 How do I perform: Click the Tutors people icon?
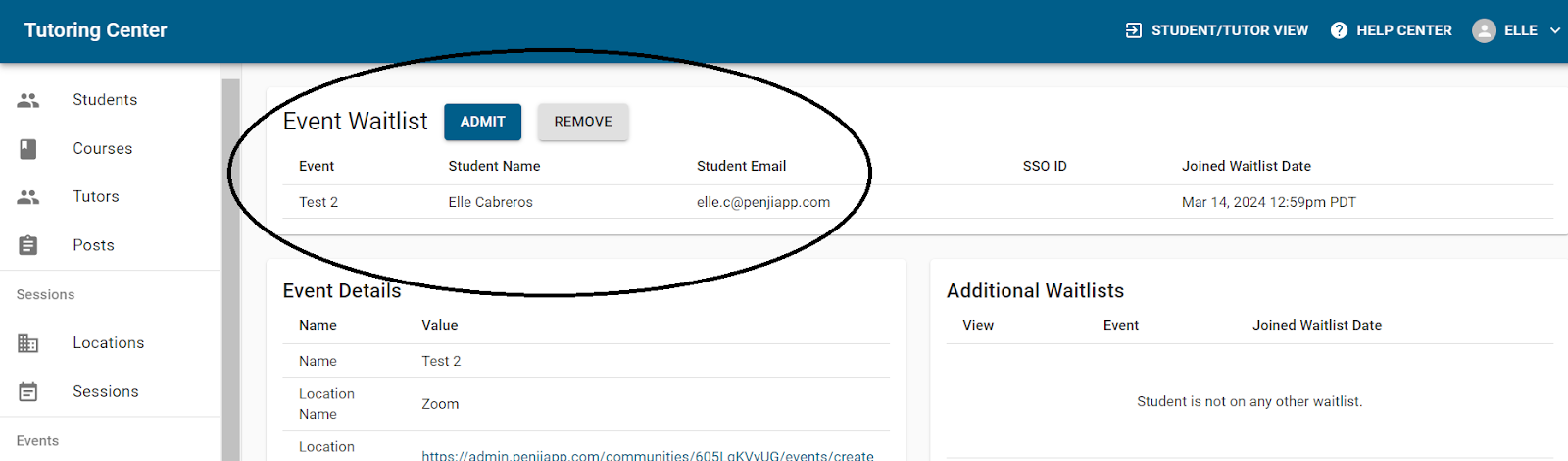pyautogui.click(x=28, y=197)
